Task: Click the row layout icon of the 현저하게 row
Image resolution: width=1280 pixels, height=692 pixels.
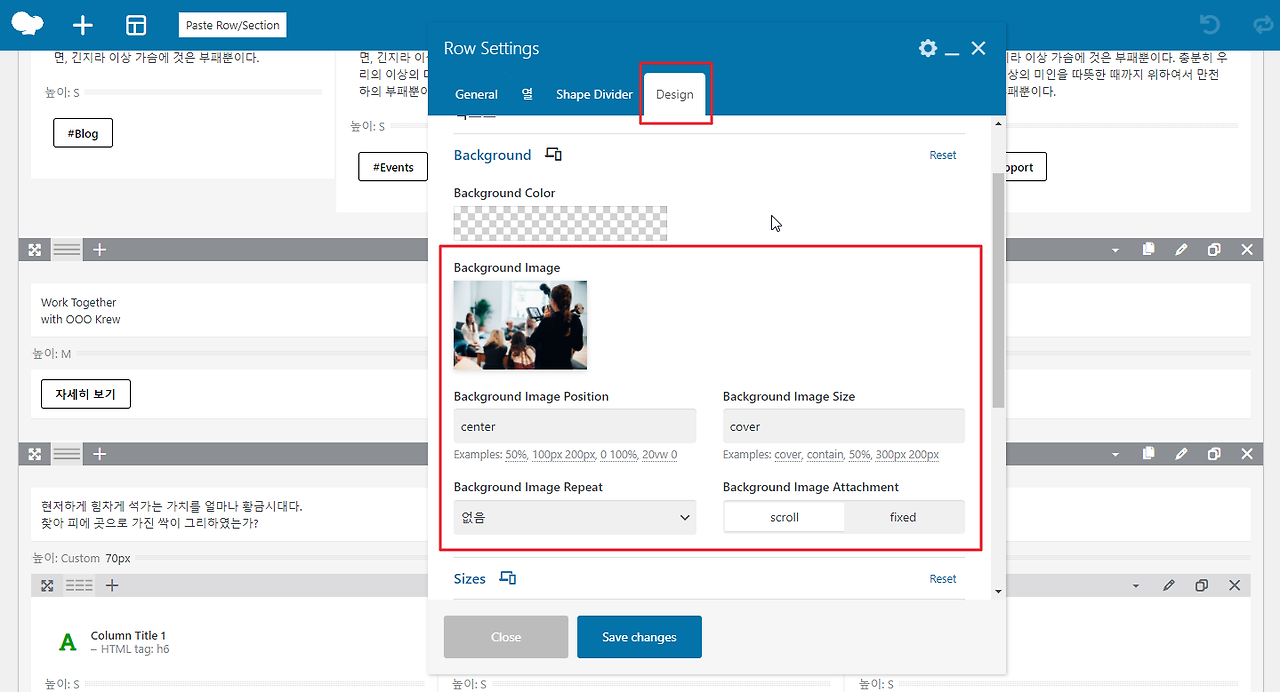Action: coord(67,454)
